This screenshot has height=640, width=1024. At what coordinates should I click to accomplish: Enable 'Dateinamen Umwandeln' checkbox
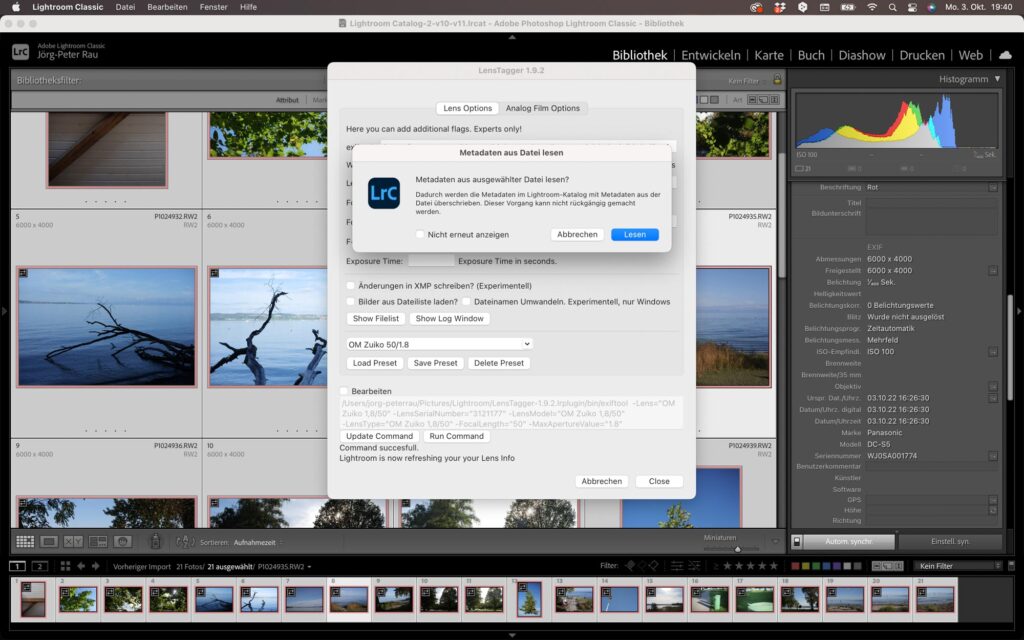tap(466, 302)
